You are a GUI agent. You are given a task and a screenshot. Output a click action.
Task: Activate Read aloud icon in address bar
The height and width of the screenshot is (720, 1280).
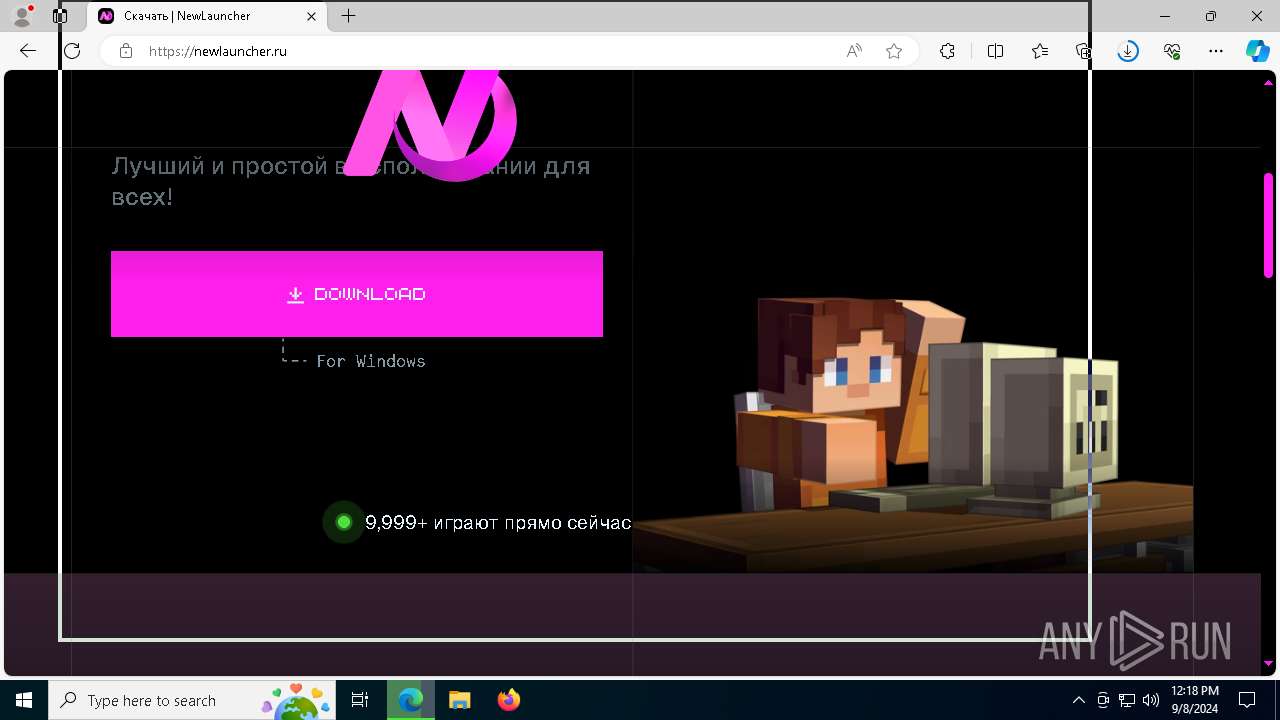pos(854,51)
